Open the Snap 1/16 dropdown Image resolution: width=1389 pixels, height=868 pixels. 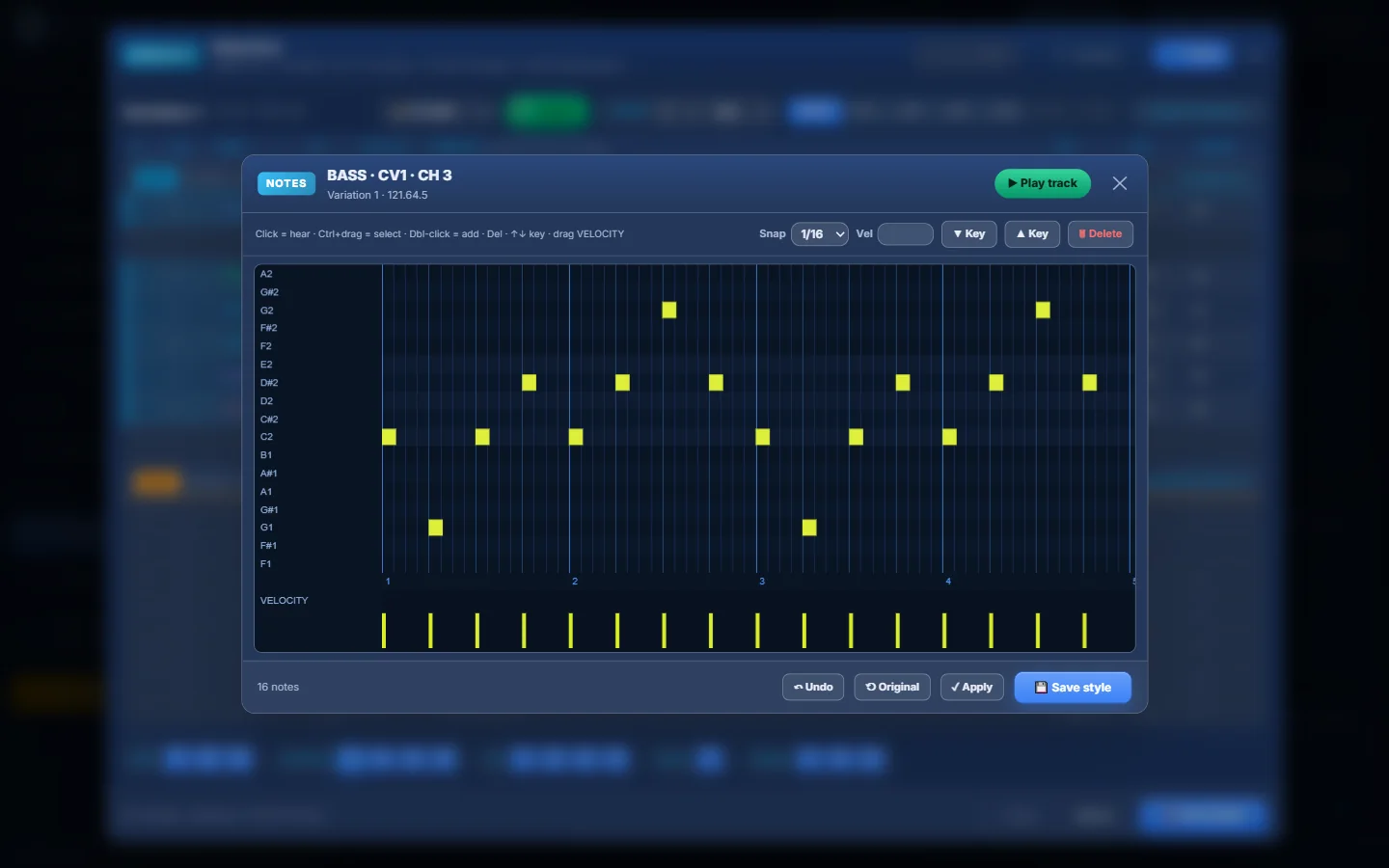pos(820,234)
